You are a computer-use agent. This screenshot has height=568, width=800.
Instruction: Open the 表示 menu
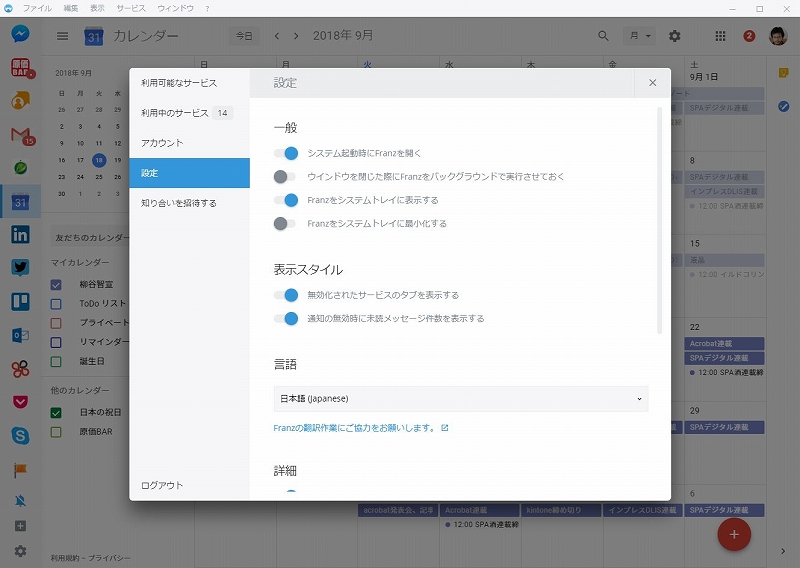(x=97, y=8)
